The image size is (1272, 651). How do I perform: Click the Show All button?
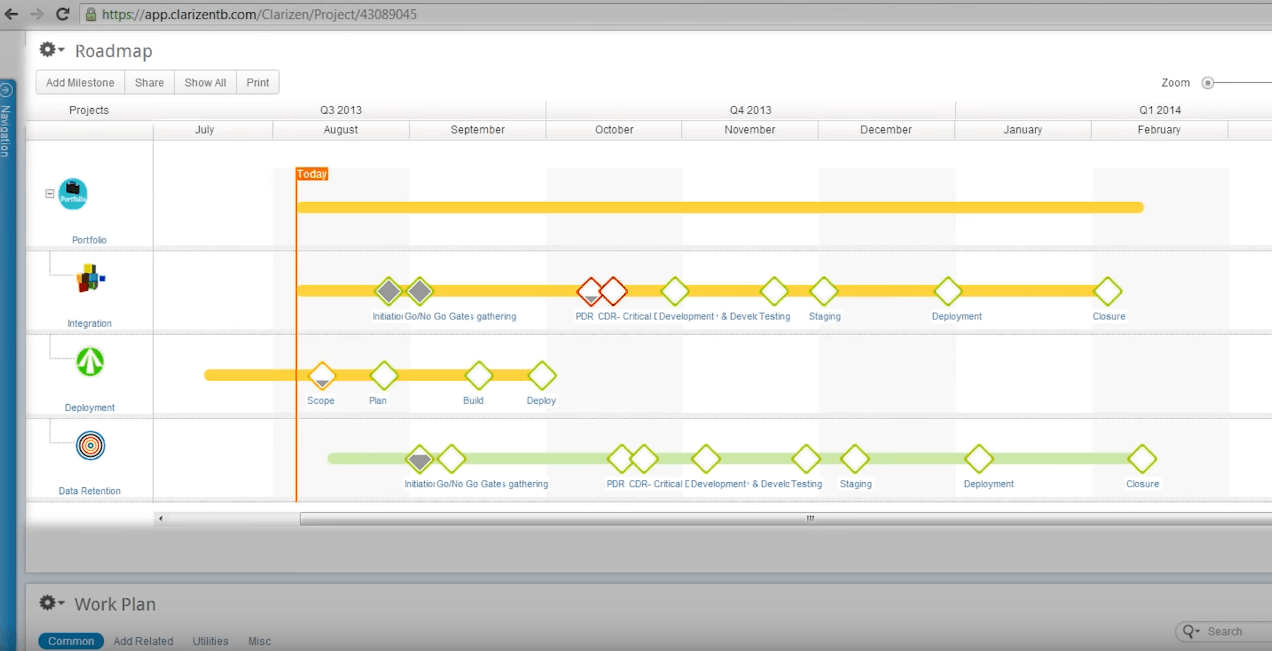point(205,83)
